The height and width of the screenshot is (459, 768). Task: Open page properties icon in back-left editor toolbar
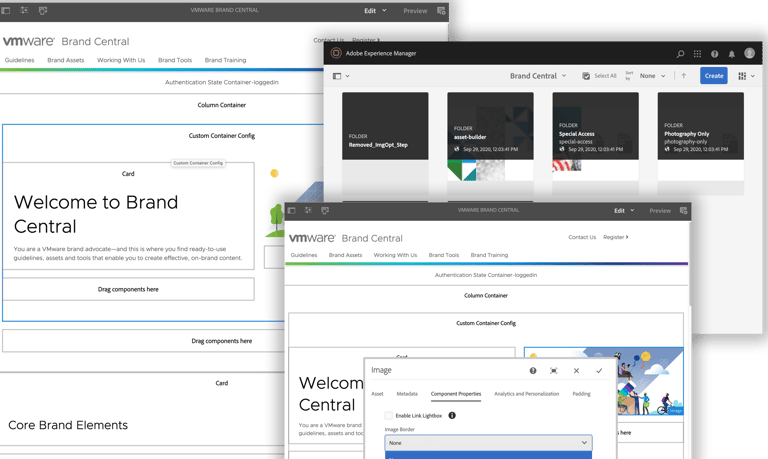pos(24,10)
